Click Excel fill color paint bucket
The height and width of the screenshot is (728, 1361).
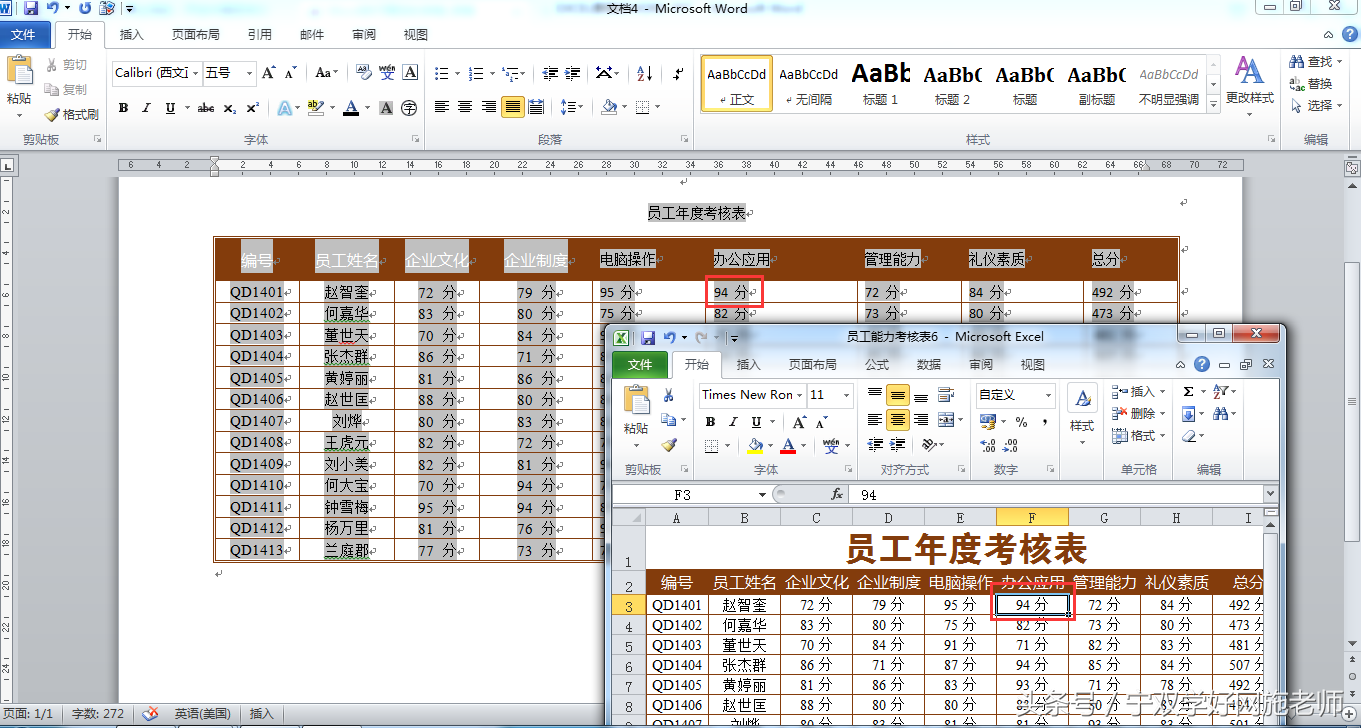(x=756, y=446)
